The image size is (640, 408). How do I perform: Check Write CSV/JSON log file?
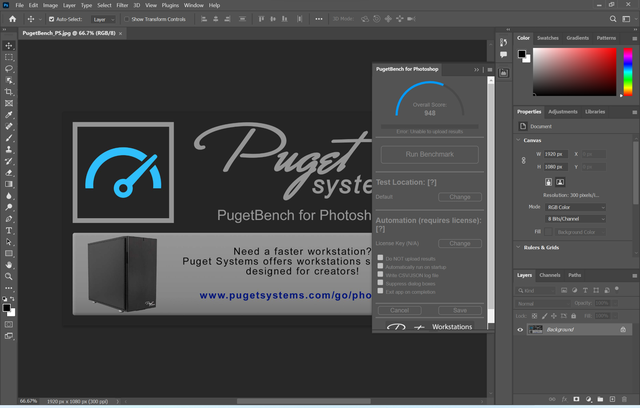point(380,274)
